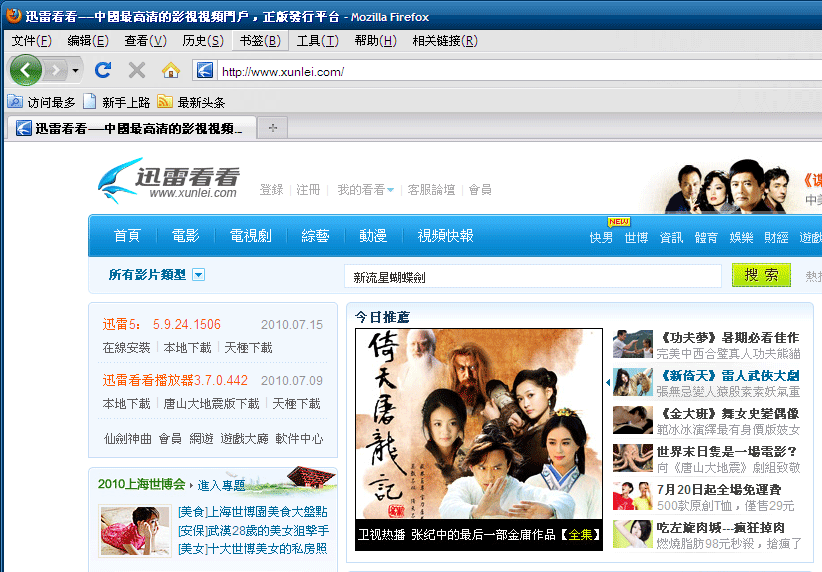Open 世界末日隻是一場電影? link
The height and width of the screenshot is (572, 822).
(727, 451)
